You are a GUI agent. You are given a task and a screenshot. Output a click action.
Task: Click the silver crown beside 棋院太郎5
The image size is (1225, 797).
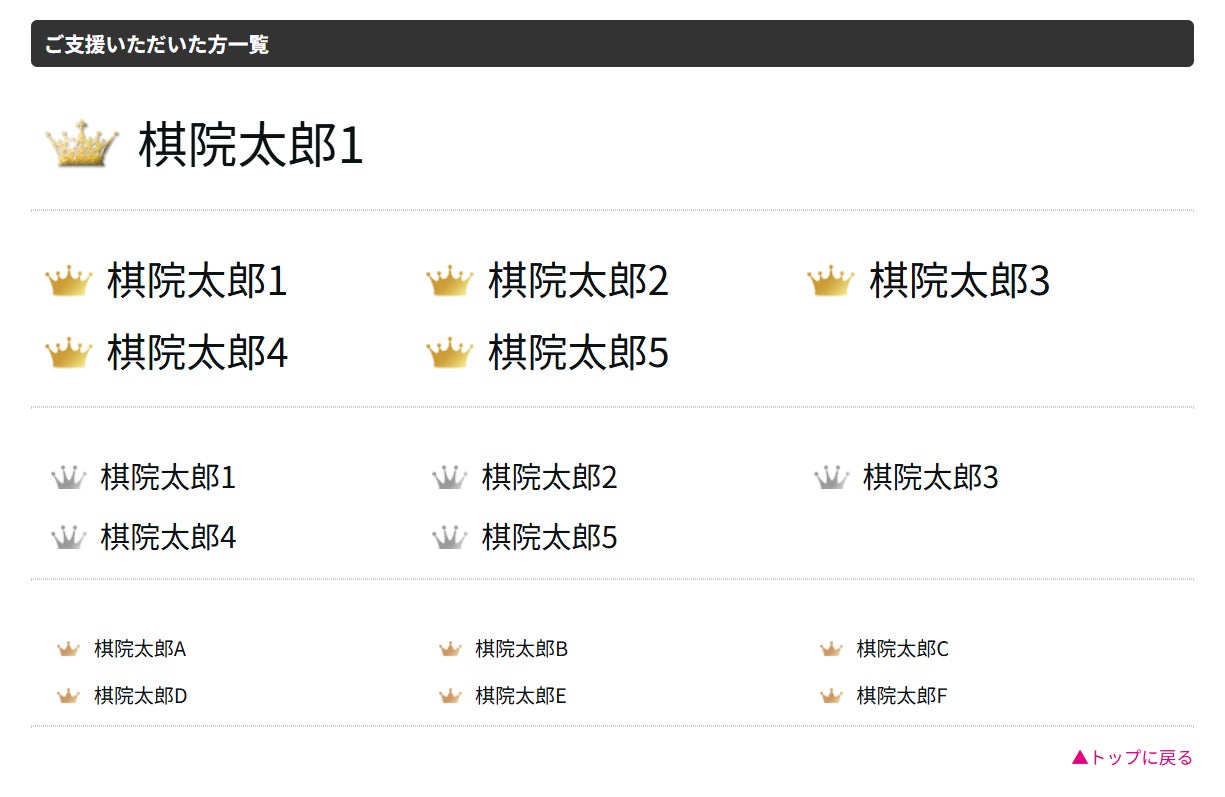(x=450, y=538)
